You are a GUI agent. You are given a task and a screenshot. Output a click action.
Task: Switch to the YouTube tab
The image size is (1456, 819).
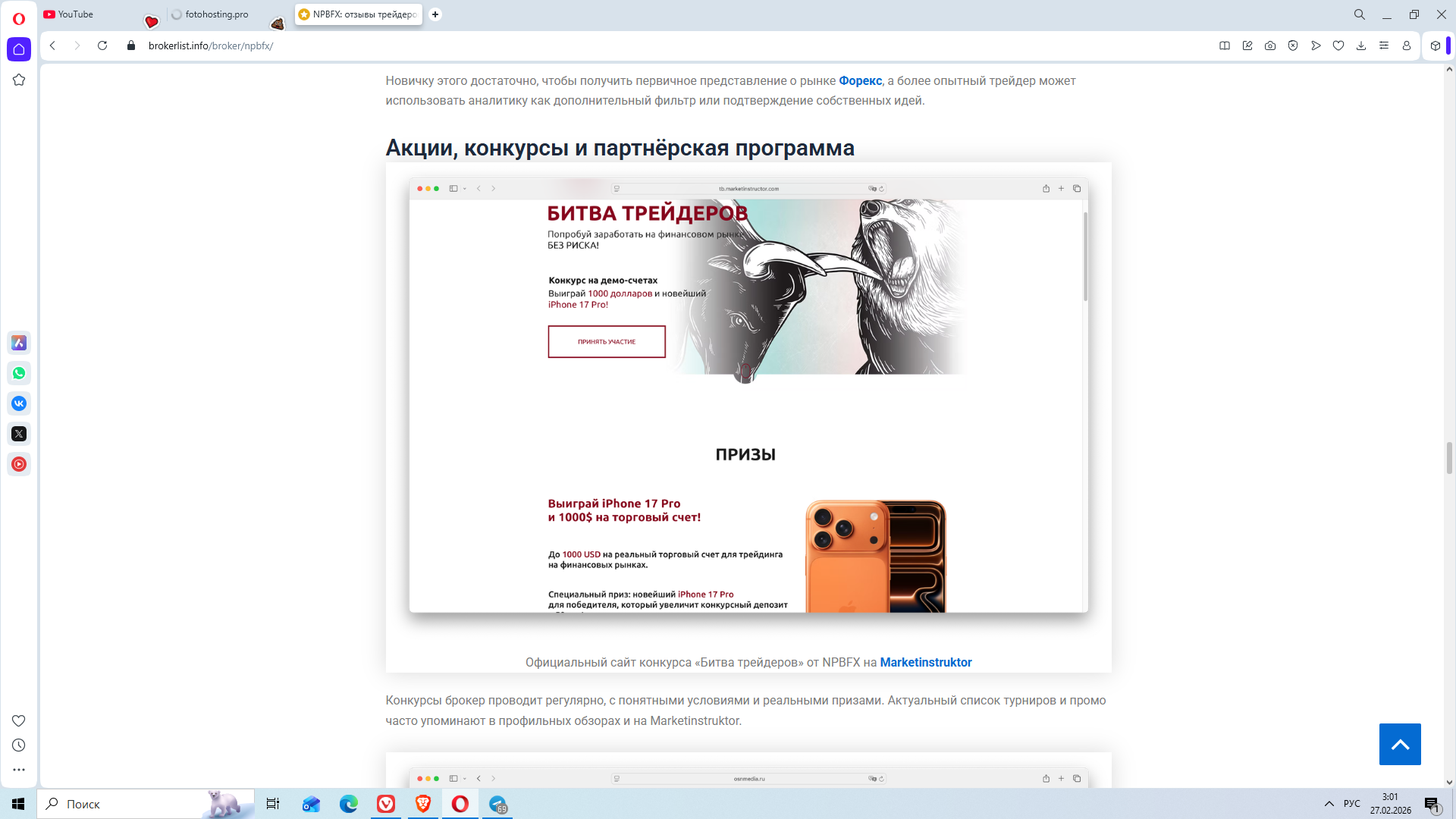(x=76, y=14)
